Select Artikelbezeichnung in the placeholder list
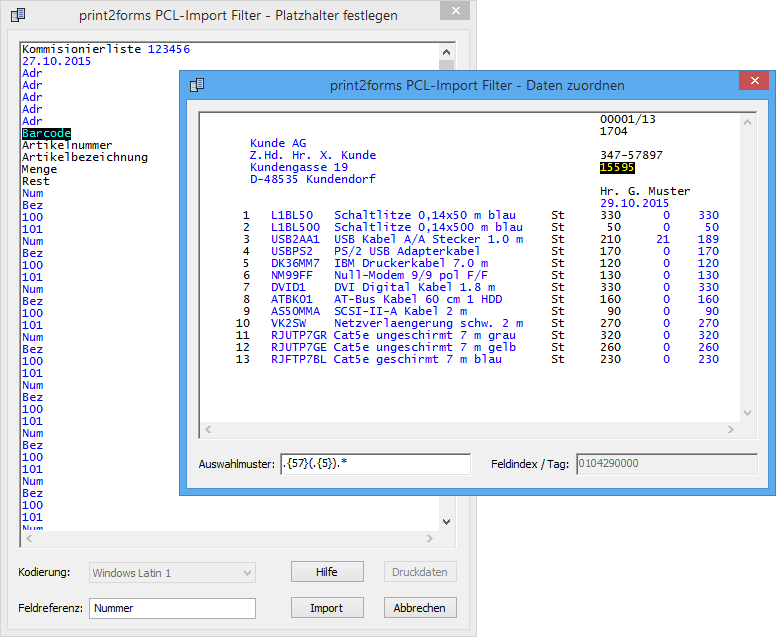The width and height of the screenshot is (776, 637). coord(85,157)
